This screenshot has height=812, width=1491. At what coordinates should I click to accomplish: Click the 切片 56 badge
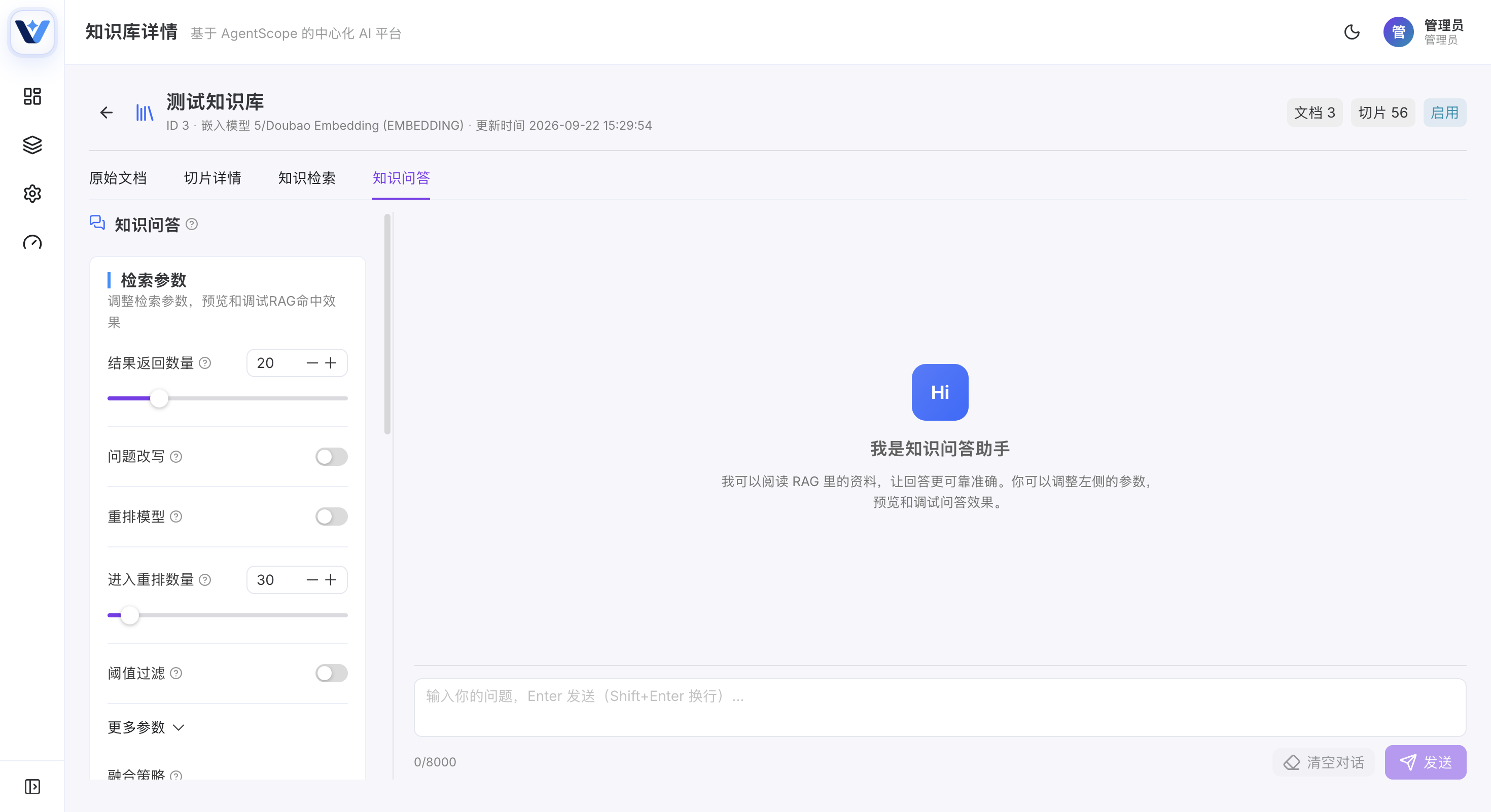pyautogui.click(x=1383, y=112)
